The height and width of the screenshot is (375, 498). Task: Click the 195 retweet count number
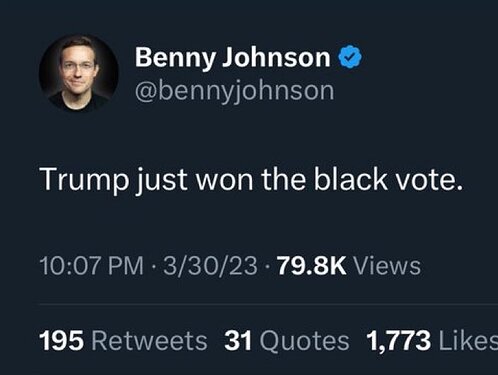pos(61,341)
